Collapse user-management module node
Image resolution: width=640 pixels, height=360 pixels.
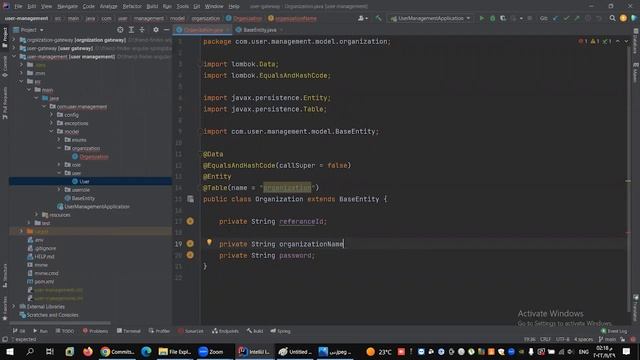tap(13, 56)
